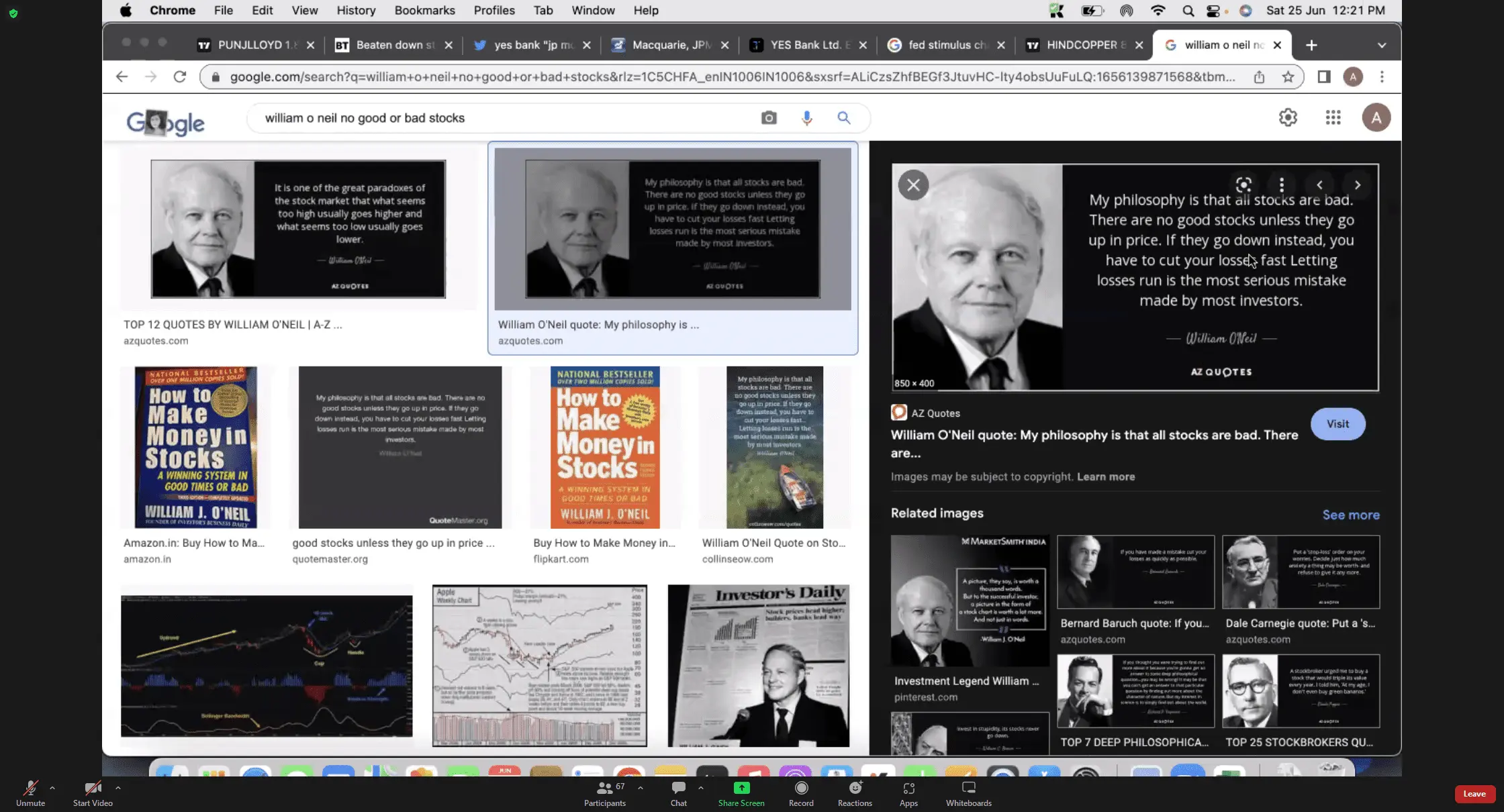Go to next image in preview
This screenshot has width=1504, height=812.
pos(1357,185)
